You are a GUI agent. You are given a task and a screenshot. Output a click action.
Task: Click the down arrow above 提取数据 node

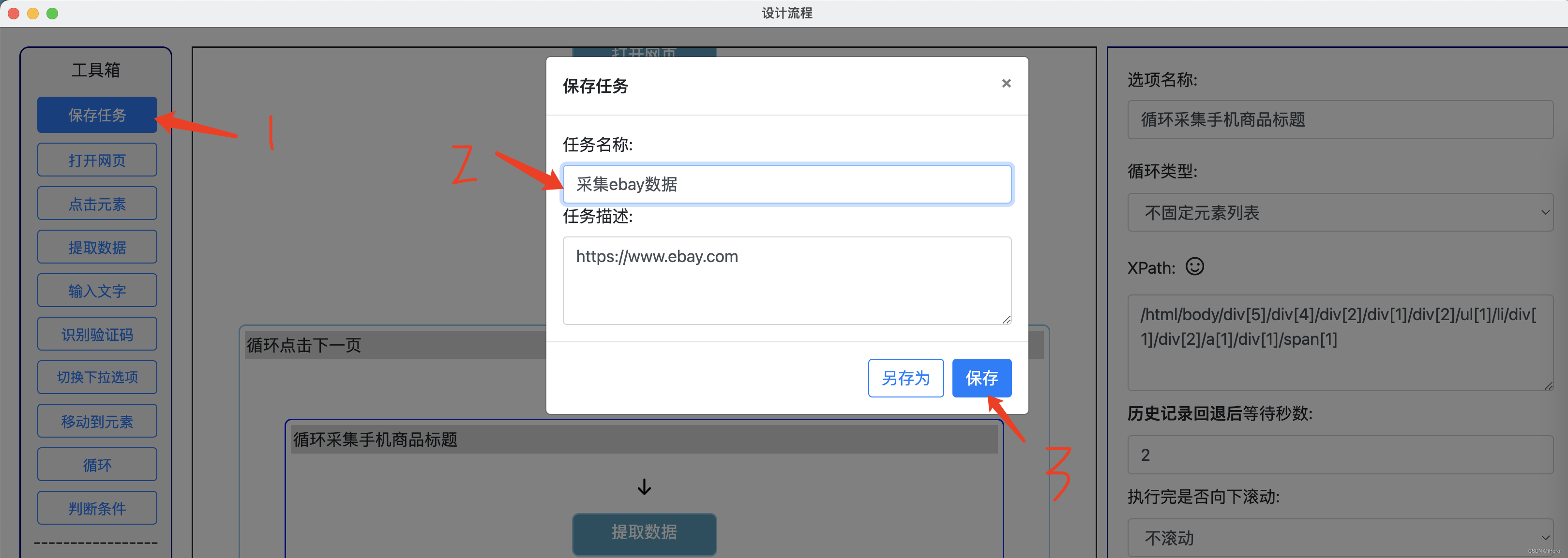644,486
